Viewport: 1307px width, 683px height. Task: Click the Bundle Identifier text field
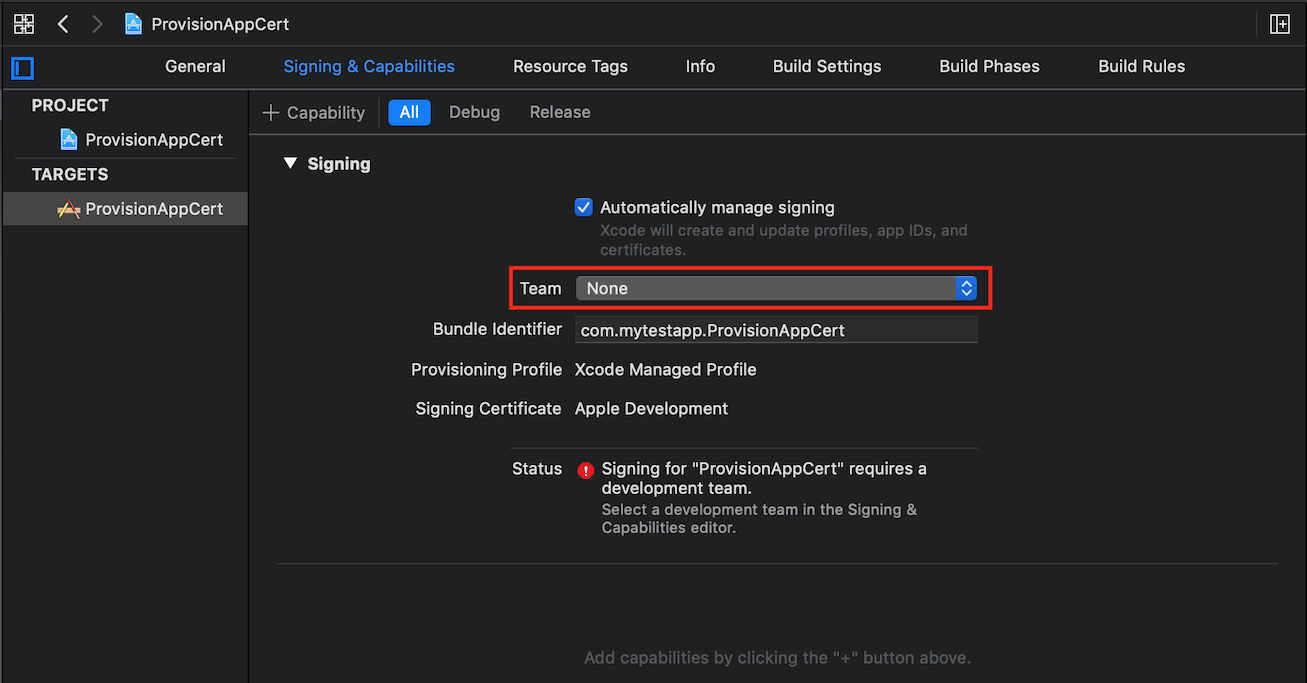pos(775,330)
